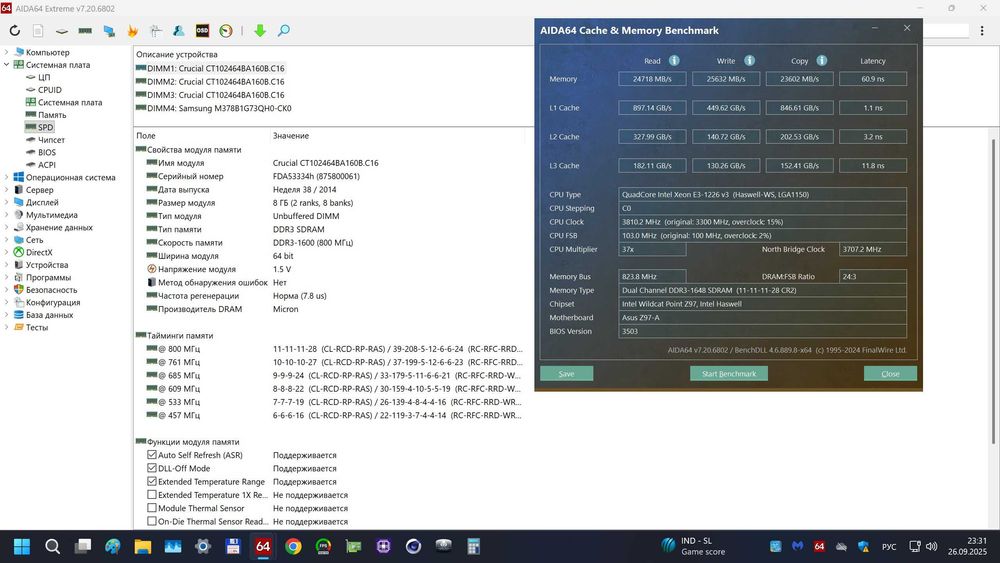Toggle On-Die Thermal Sensor Read... checkbox
The image size is (1000, 563).
coord(152,522)
